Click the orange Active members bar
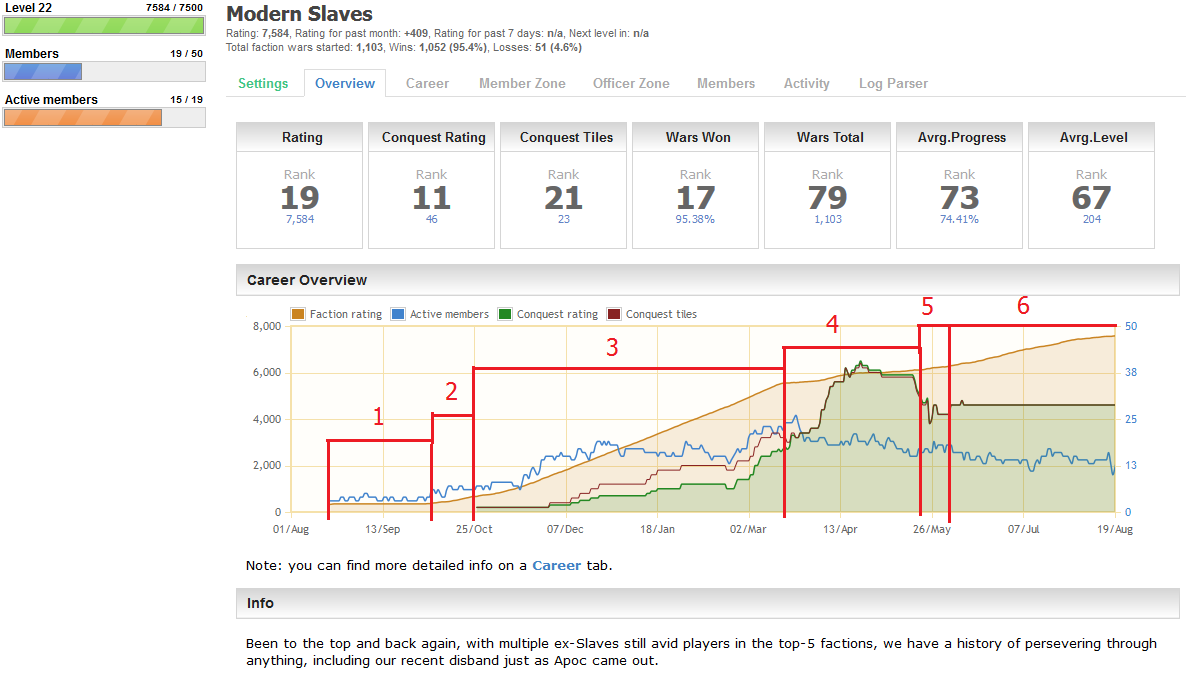 (83, 118)
